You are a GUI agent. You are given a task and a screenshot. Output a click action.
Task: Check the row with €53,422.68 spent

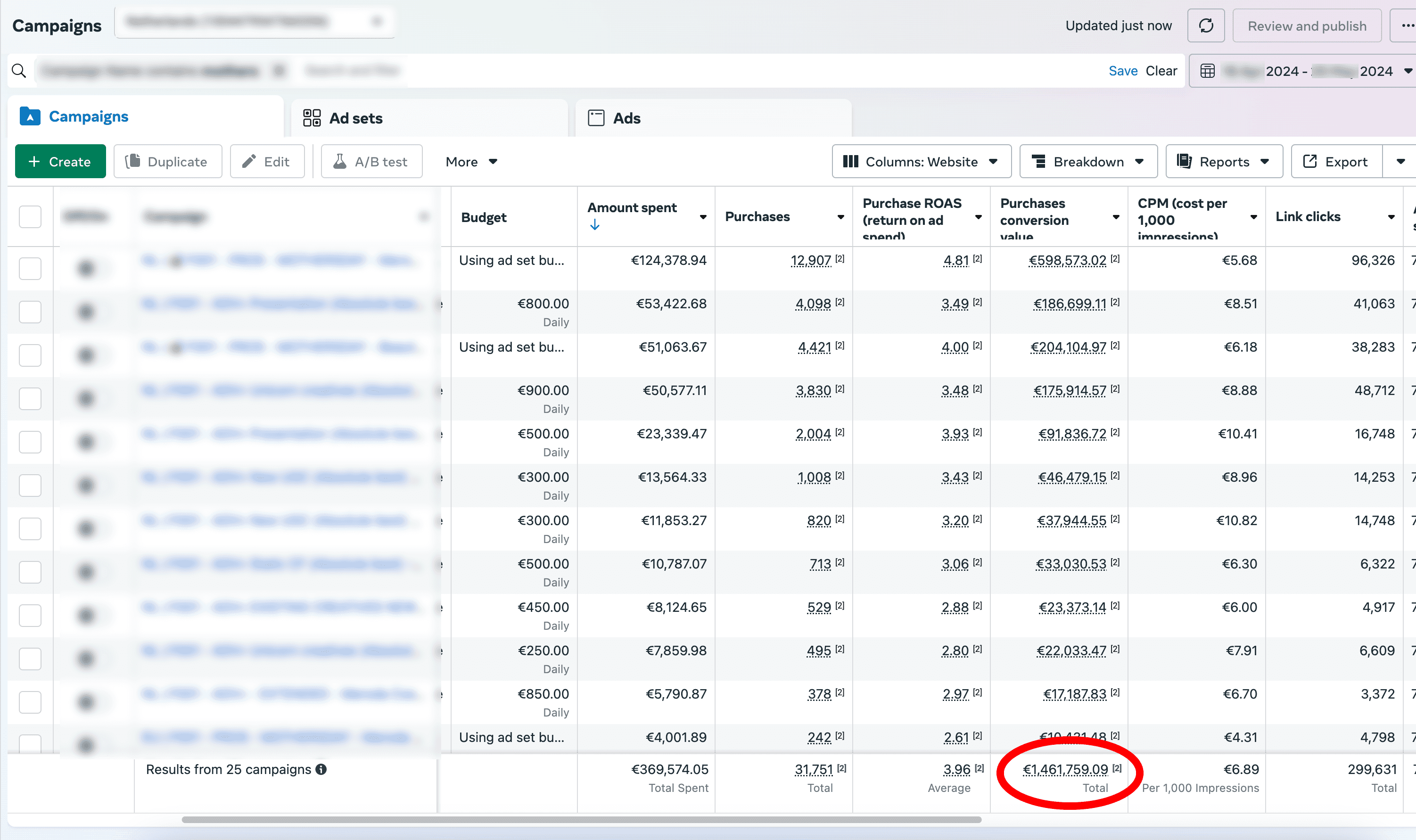30,312
